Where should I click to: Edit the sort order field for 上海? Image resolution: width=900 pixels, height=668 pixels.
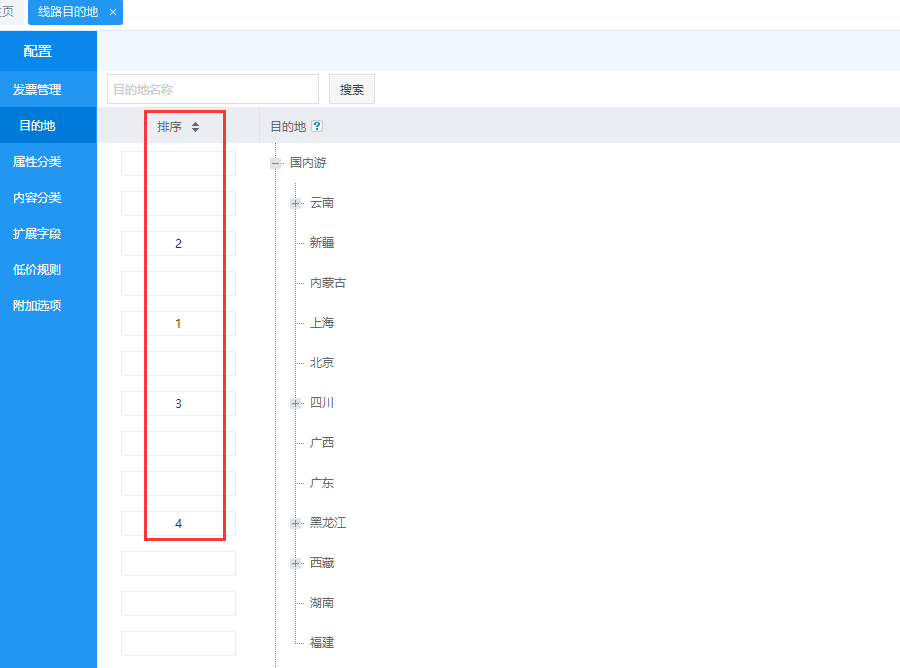(x=178, y=324)
